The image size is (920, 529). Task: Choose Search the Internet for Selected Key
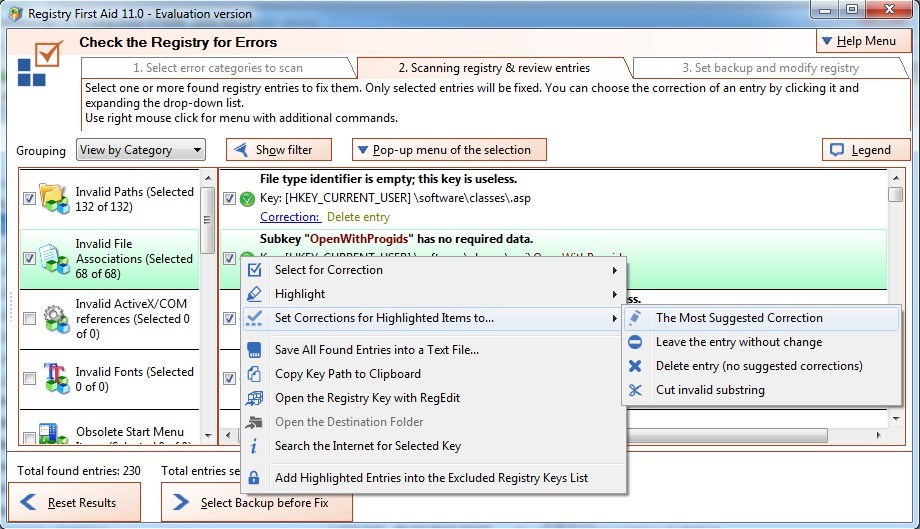433,446
